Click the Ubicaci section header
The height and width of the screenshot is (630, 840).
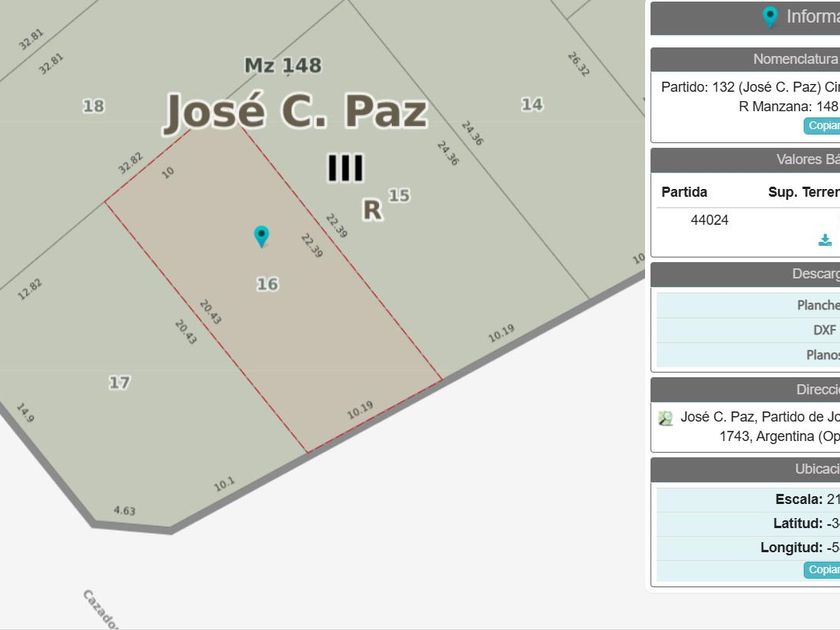pos(745,469)
